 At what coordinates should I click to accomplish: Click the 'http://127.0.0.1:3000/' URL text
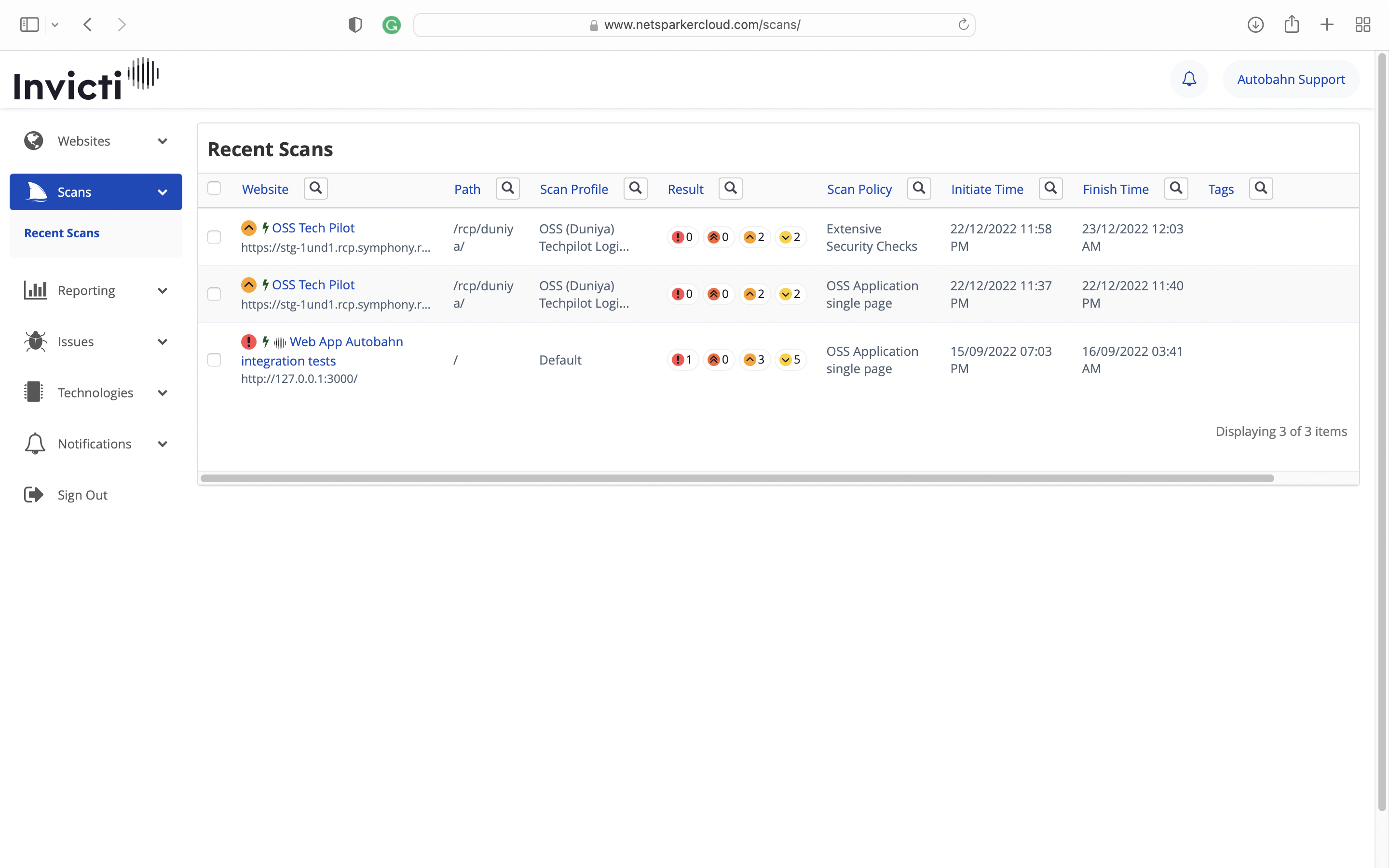tap(299, 379)
